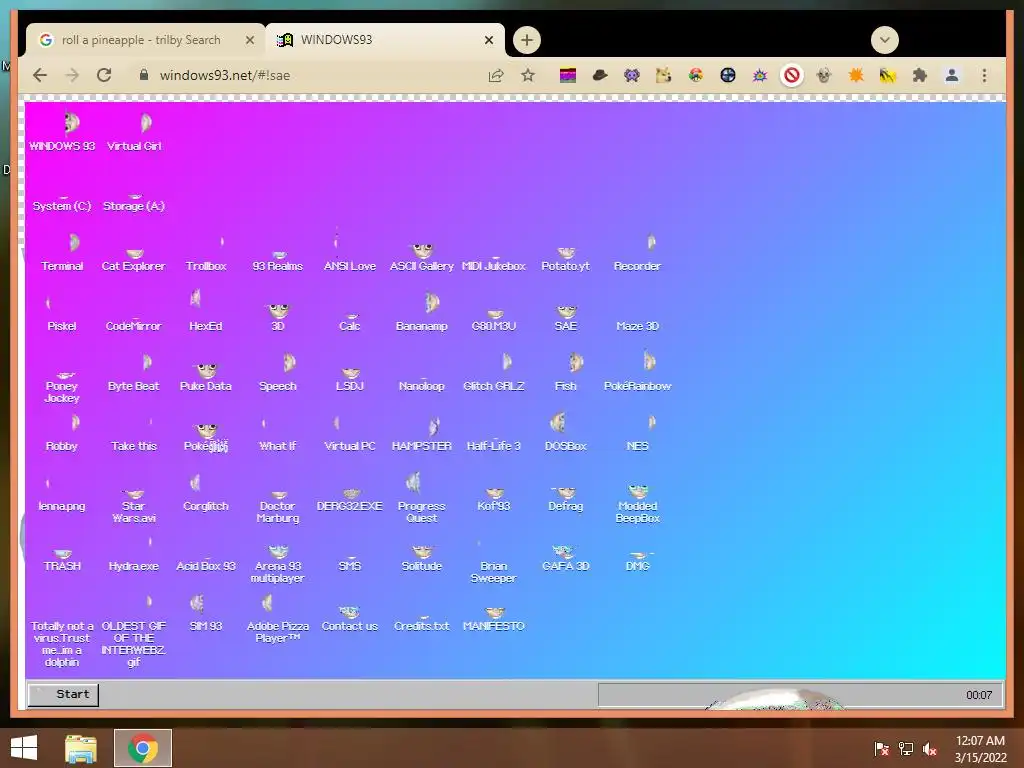Launch MIDI Jukebox icon

point(494,263)
